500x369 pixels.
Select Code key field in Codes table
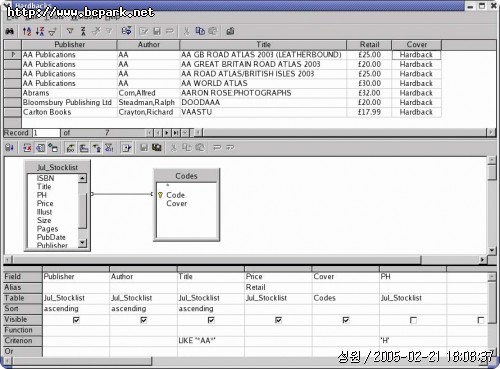[x=175, y=195]
